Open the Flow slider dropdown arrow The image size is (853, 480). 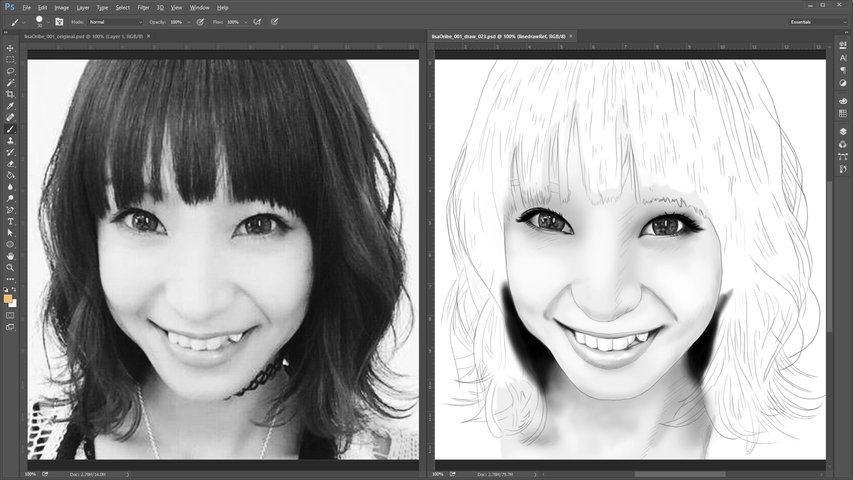point(245,22)
